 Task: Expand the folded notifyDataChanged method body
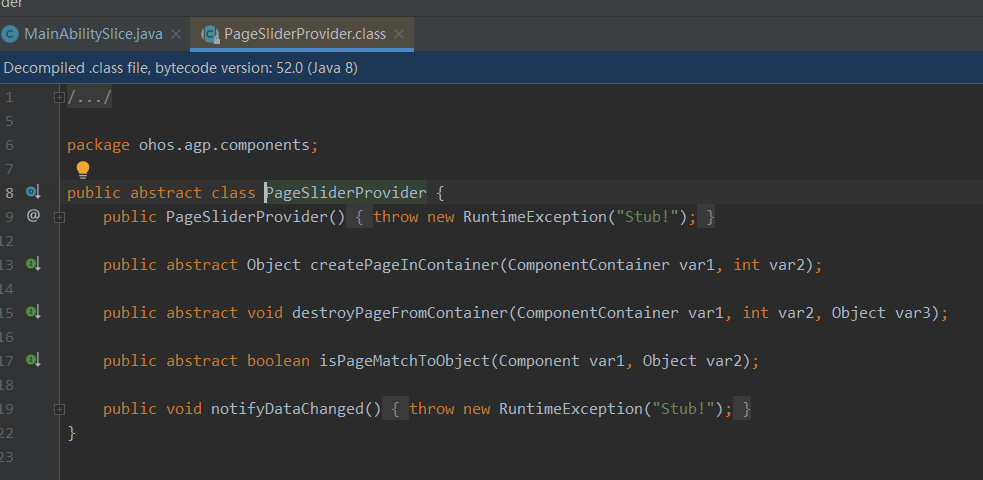tap(59, 409)
